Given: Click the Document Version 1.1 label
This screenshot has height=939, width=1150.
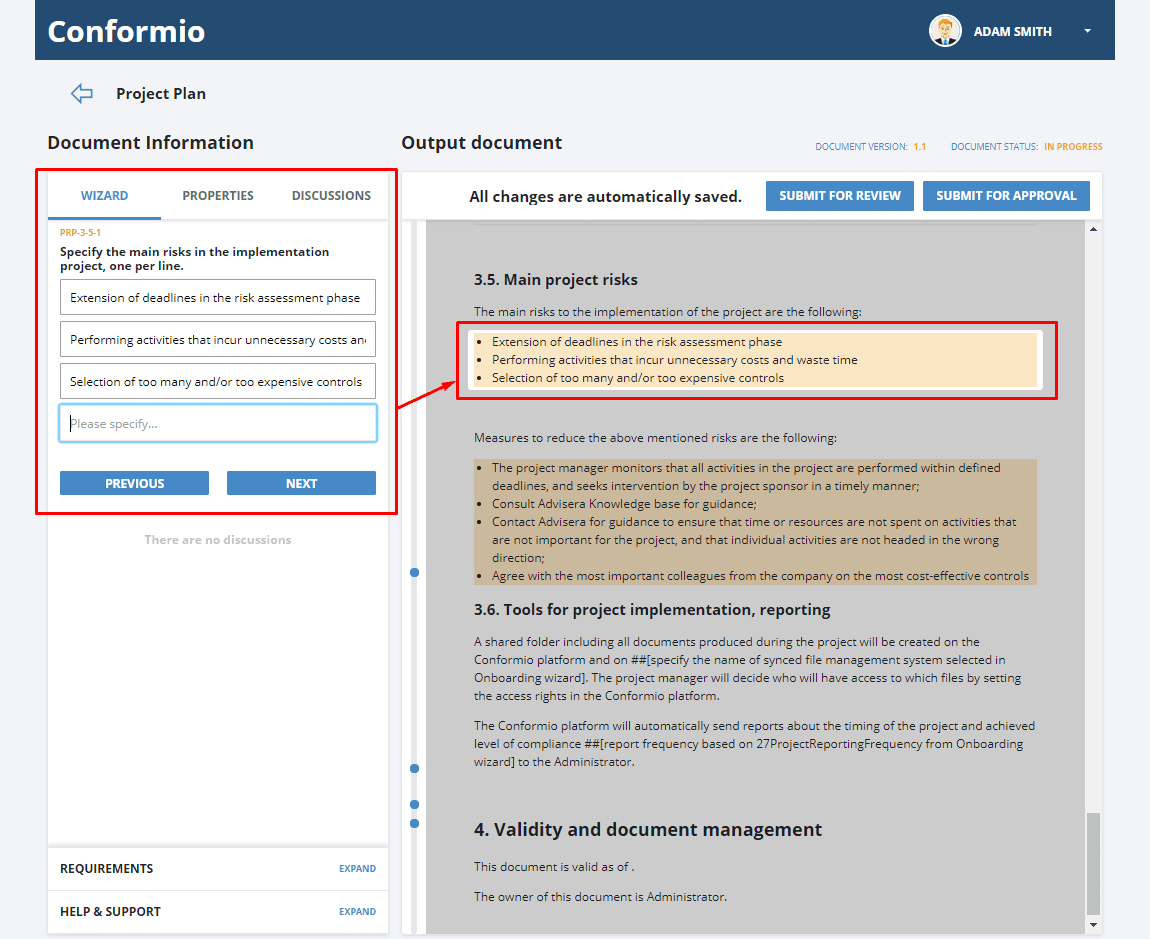Looking at the screenshot, I should pos(871,147).
